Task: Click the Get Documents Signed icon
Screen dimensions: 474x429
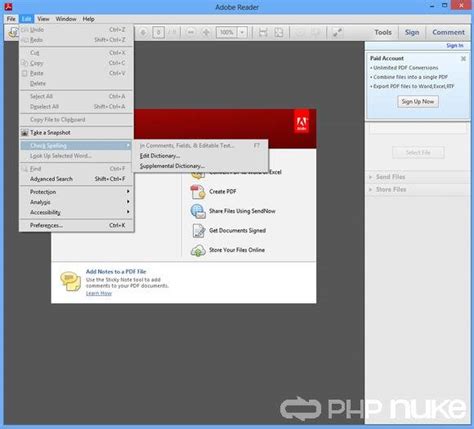Action: (199, 231)
